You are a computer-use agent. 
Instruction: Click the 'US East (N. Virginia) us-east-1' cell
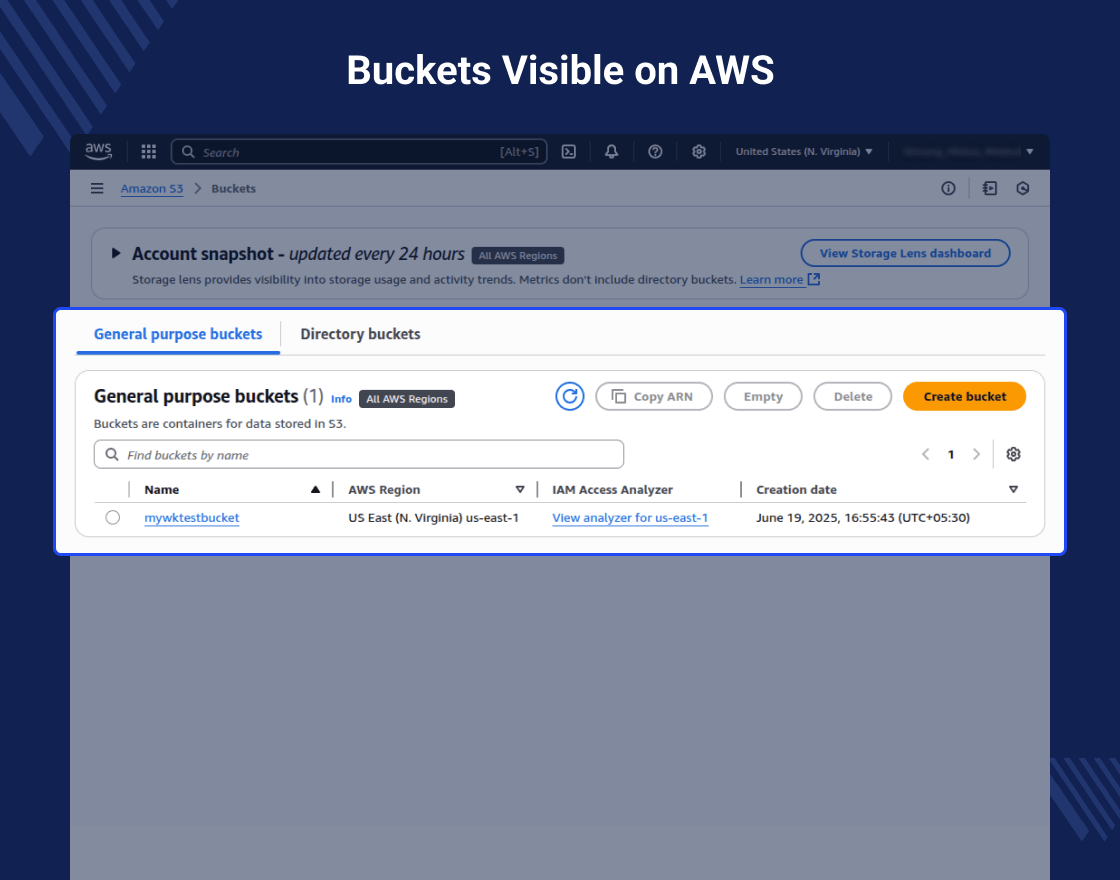coord(434,518)
